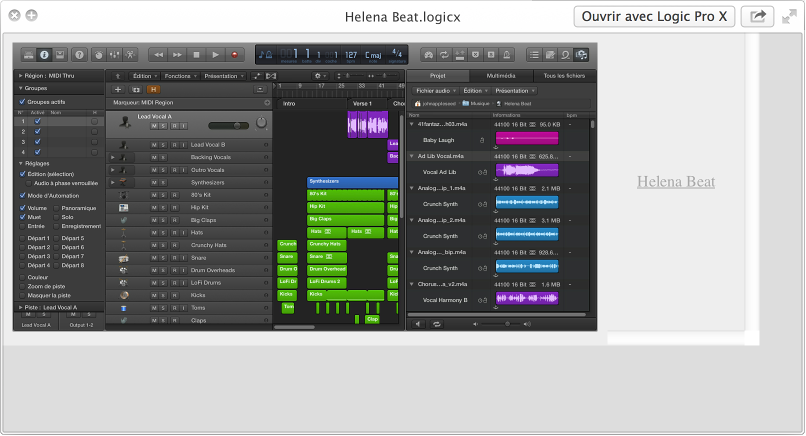
Task: Switch to the Multimédia tab
Action: [501, 76]
